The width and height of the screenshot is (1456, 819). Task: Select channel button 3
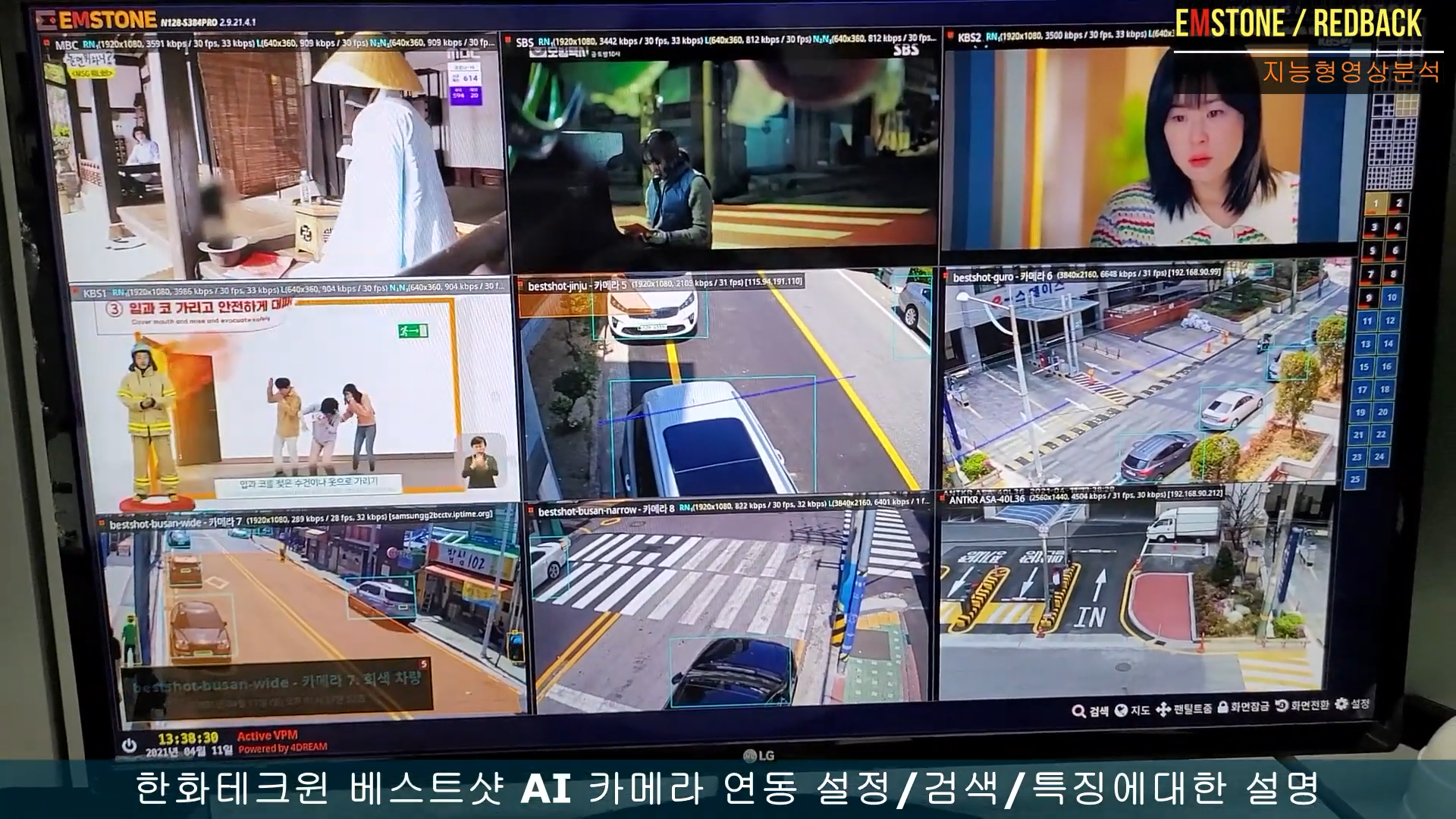click(1374, 227)
